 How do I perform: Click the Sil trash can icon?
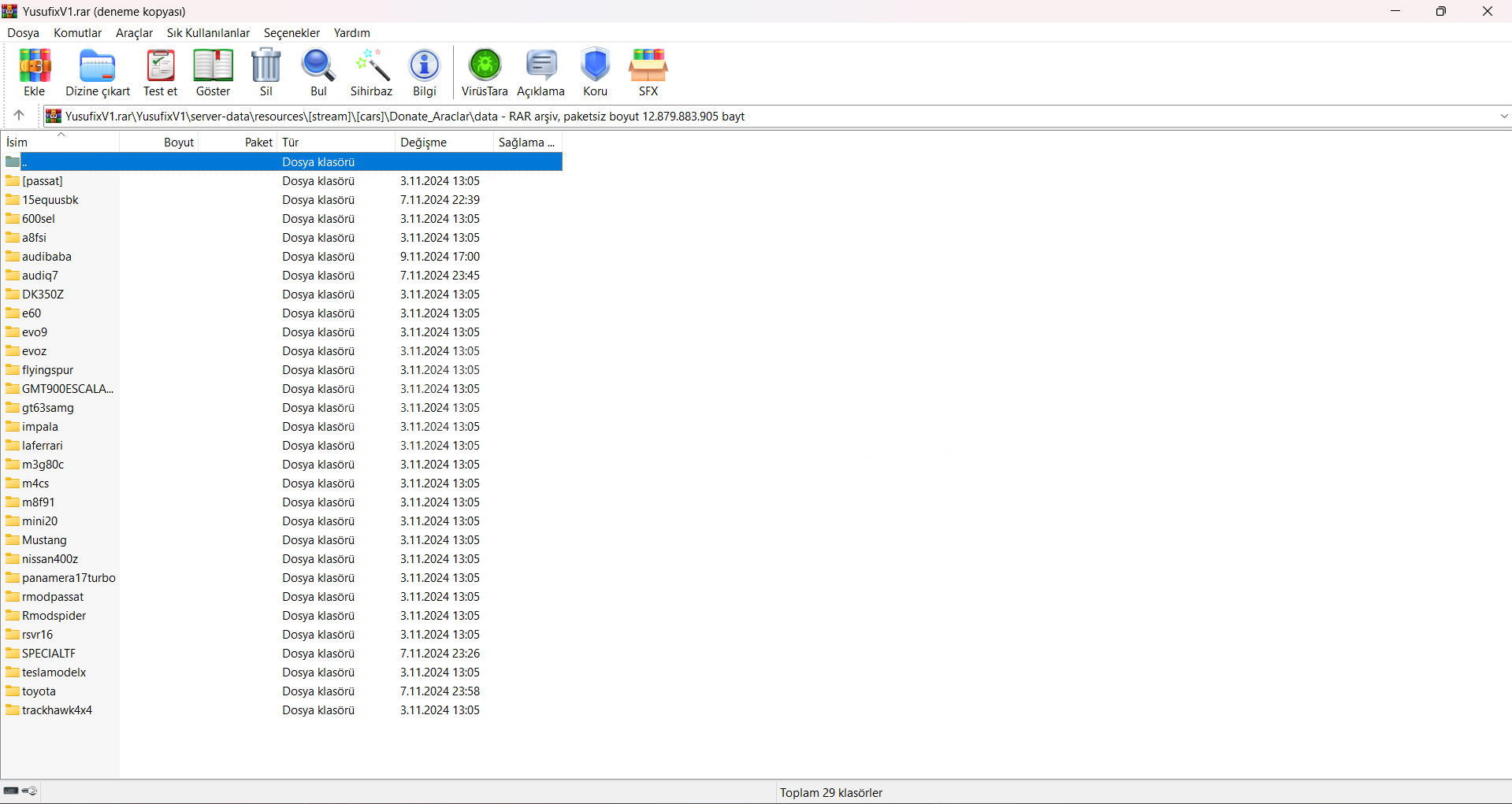(x=266, y=72)
